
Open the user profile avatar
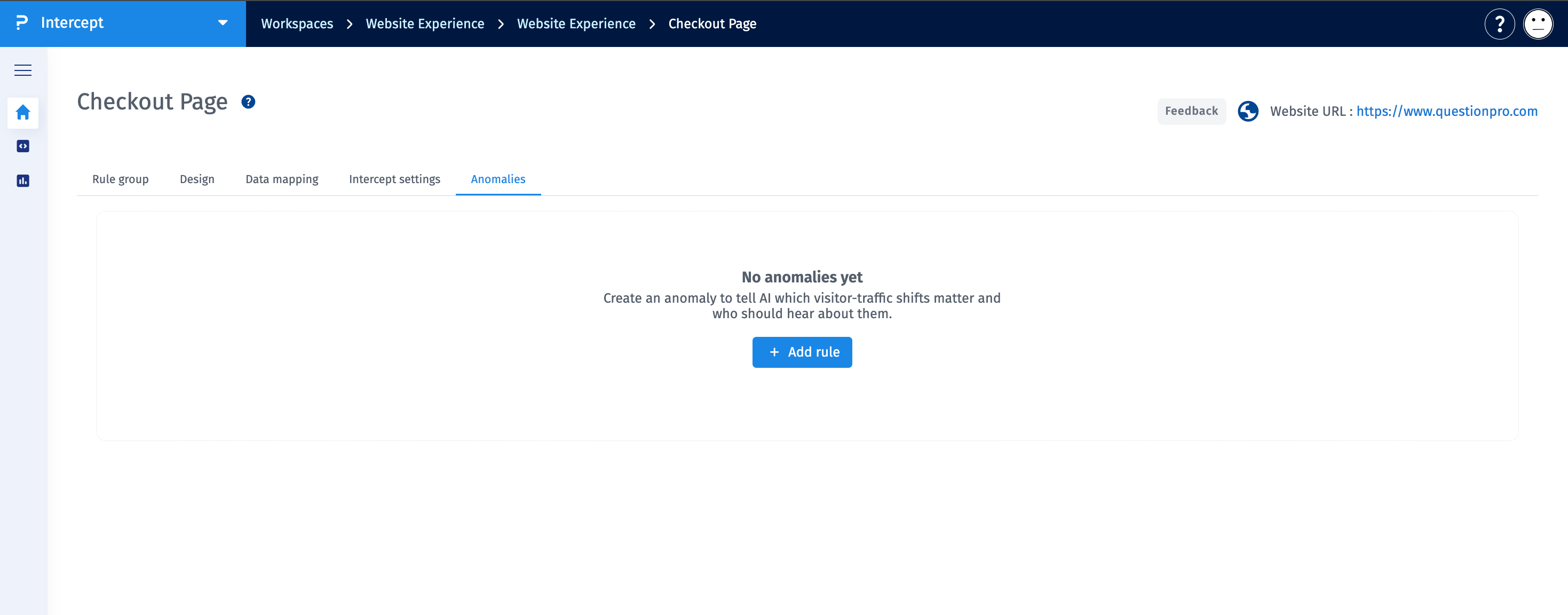tap(1538, 25)
